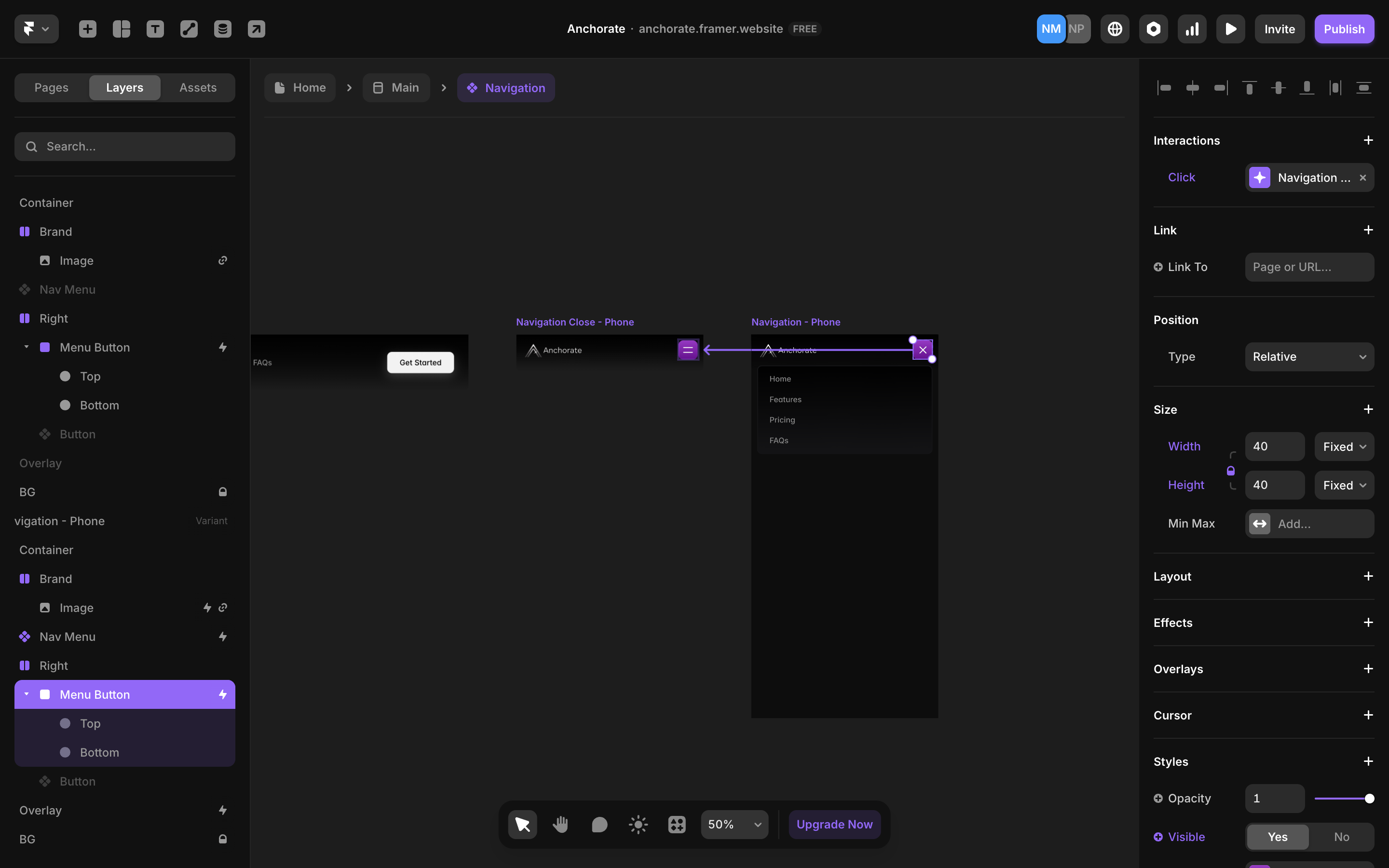Click the Opacity slider handle
Viewport: 1389px width, 868px height.
point(1369,798)
